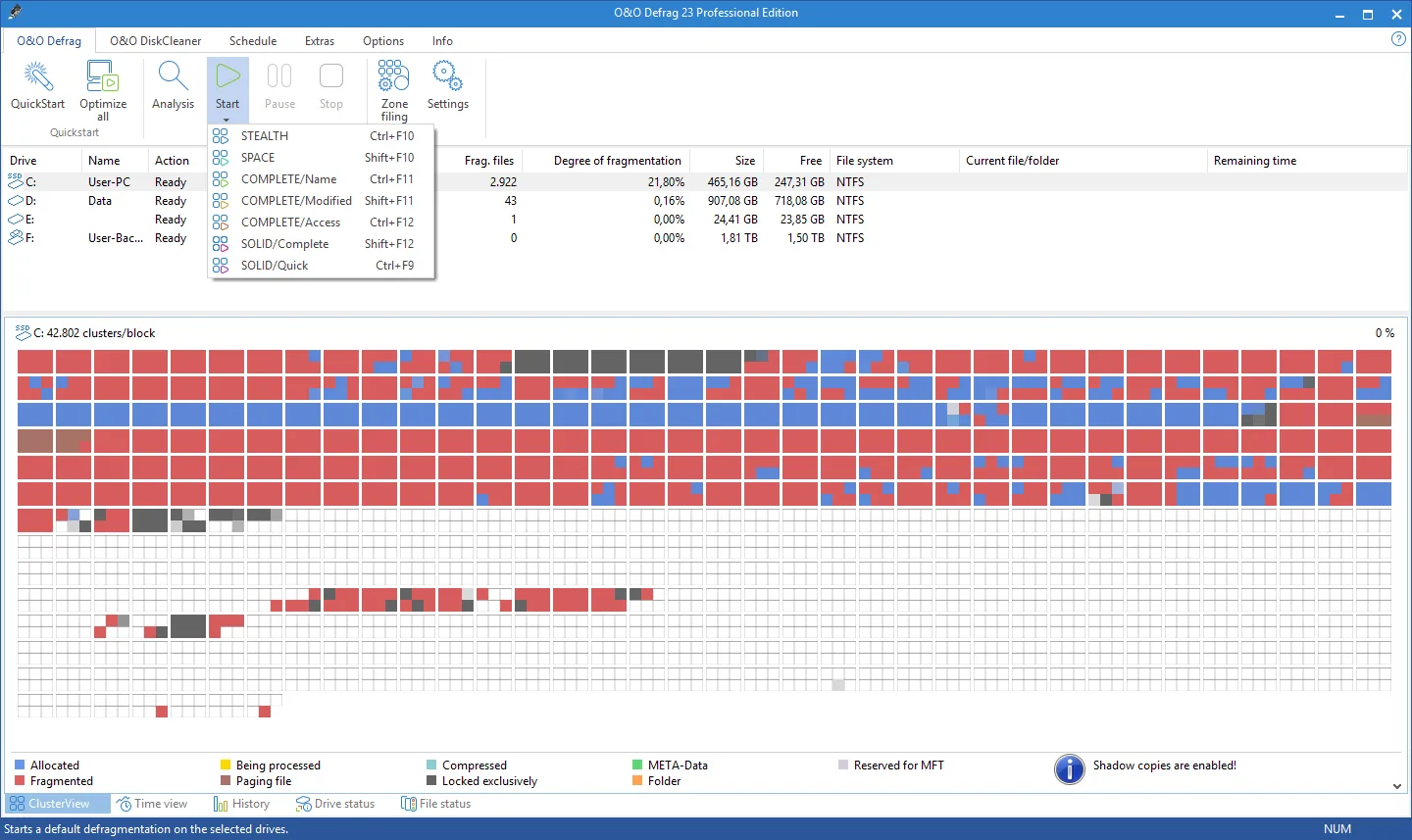Click the O&O Defrag logo in the title bar
This screenshot has width=1412, height=840.
(14, 12)
